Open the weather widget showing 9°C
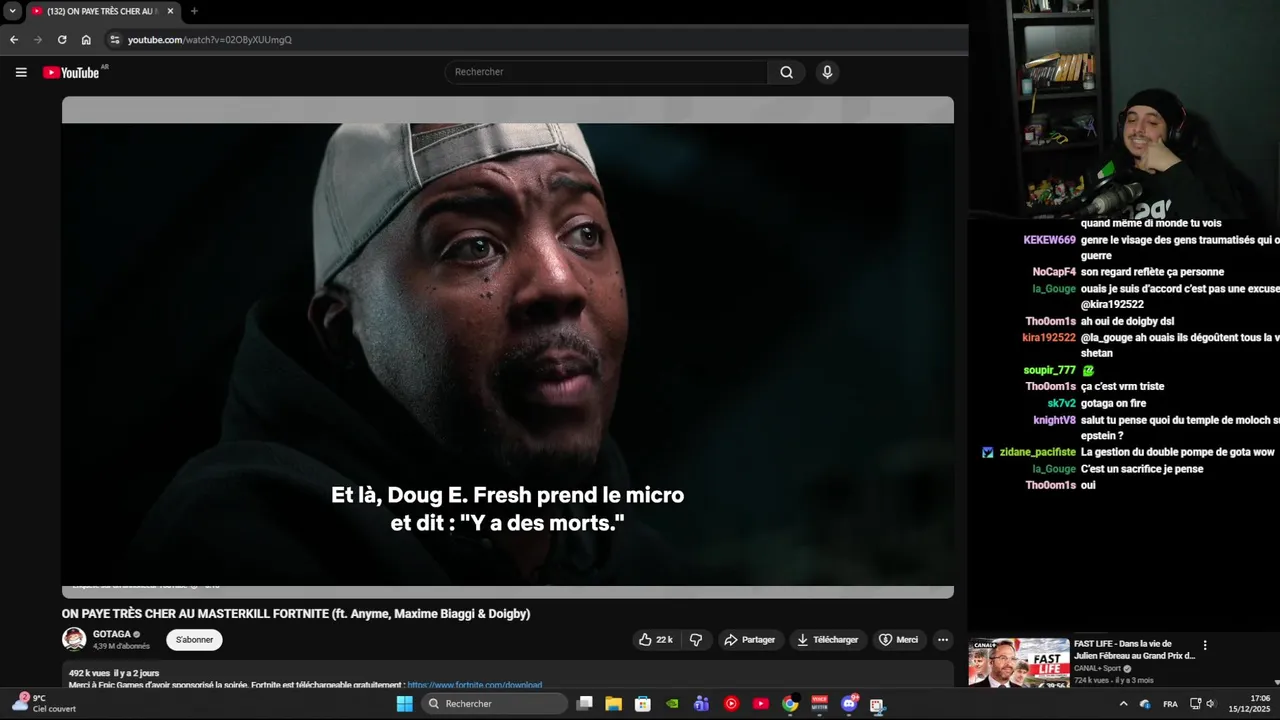 (44, 704)
